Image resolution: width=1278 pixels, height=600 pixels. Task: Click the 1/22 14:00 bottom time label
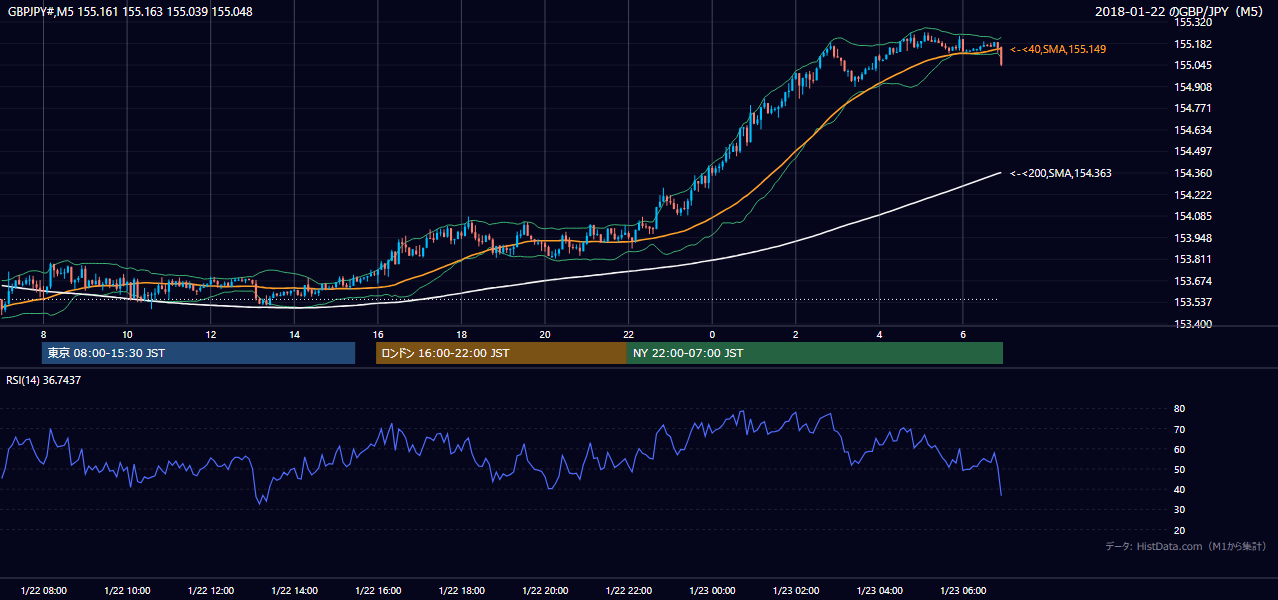pos(294,591)
